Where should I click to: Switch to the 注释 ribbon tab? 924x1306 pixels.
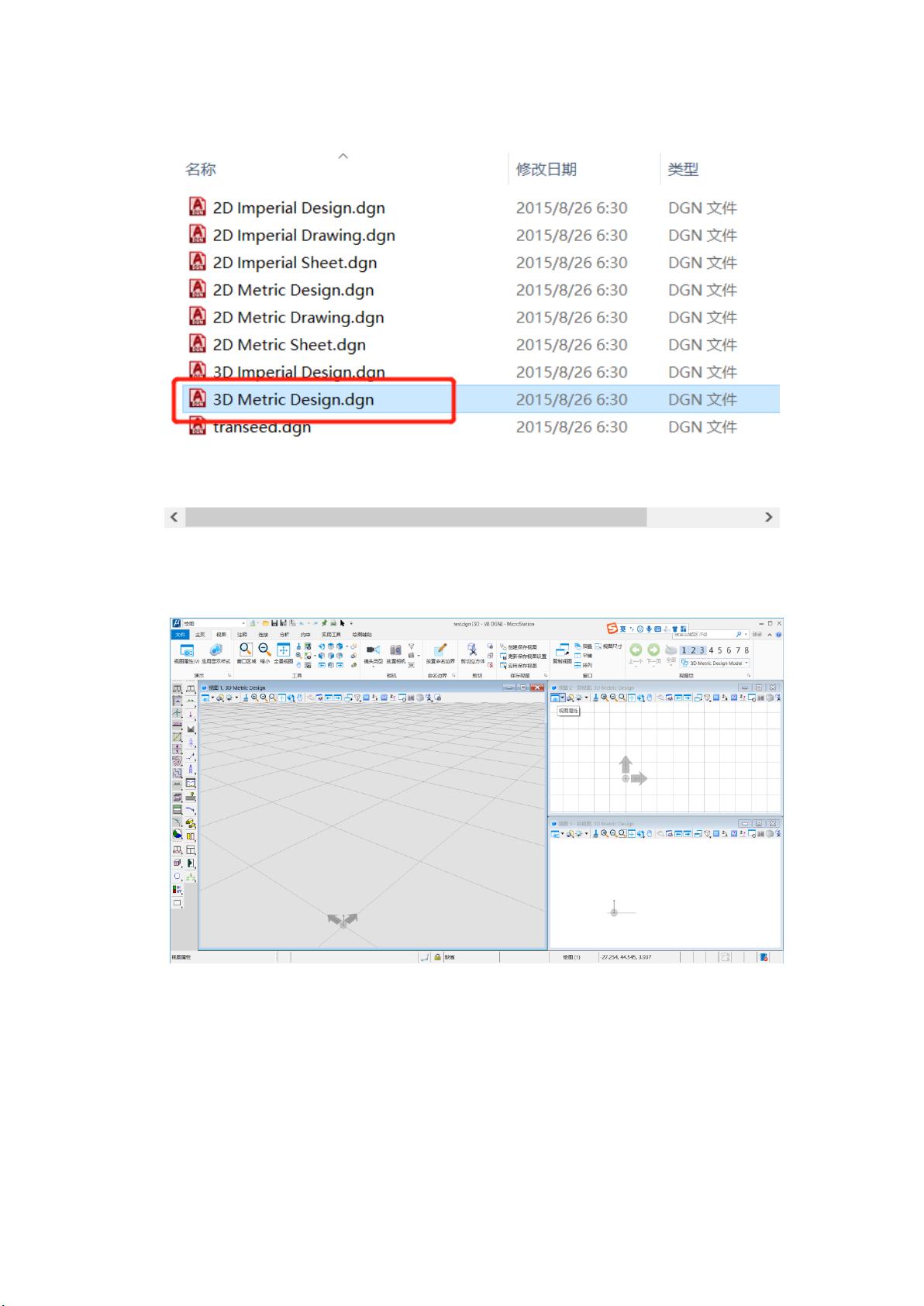242,635
